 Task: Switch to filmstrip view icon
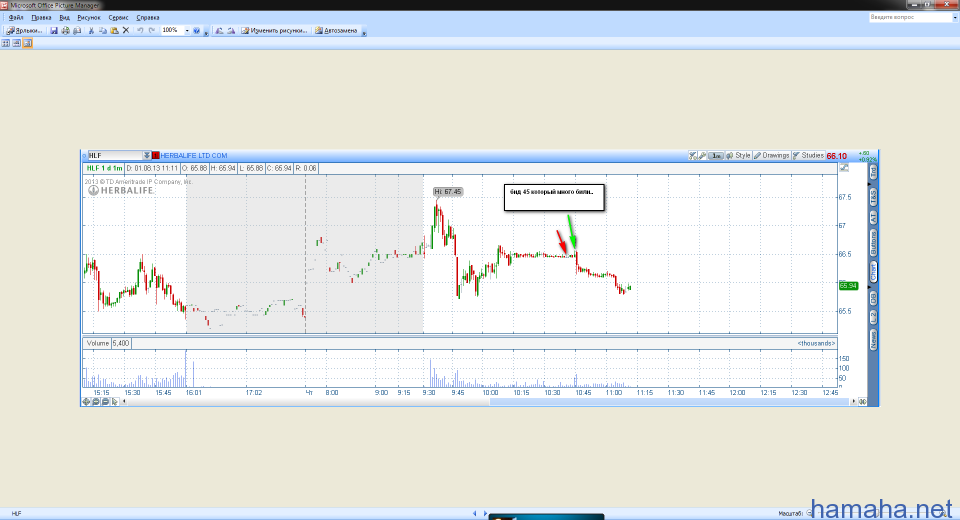point(17,43)
